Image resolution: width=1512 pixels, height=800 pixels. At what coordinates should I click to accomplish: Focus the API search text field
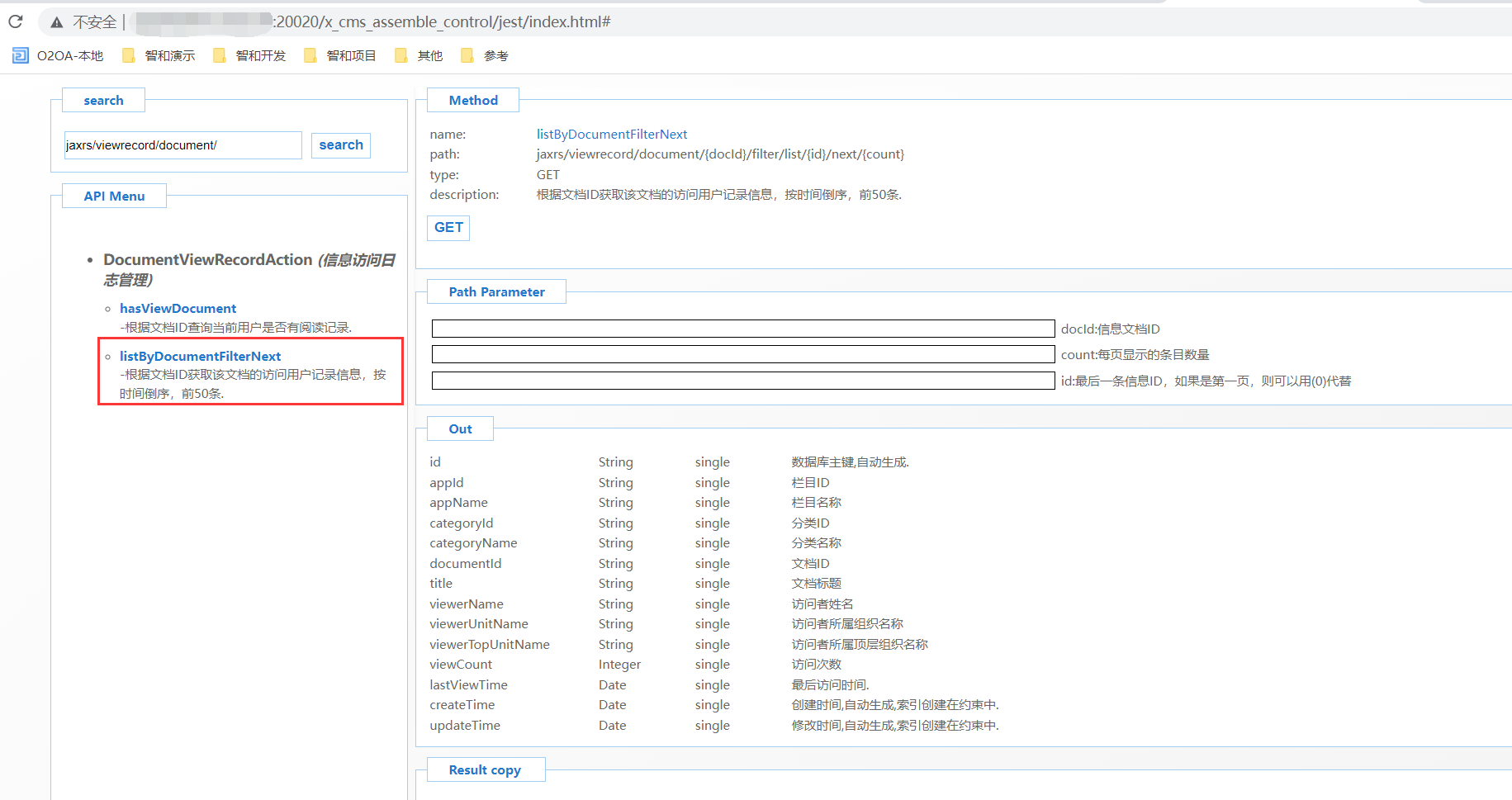pyautogui.click(x=182, y=145)
